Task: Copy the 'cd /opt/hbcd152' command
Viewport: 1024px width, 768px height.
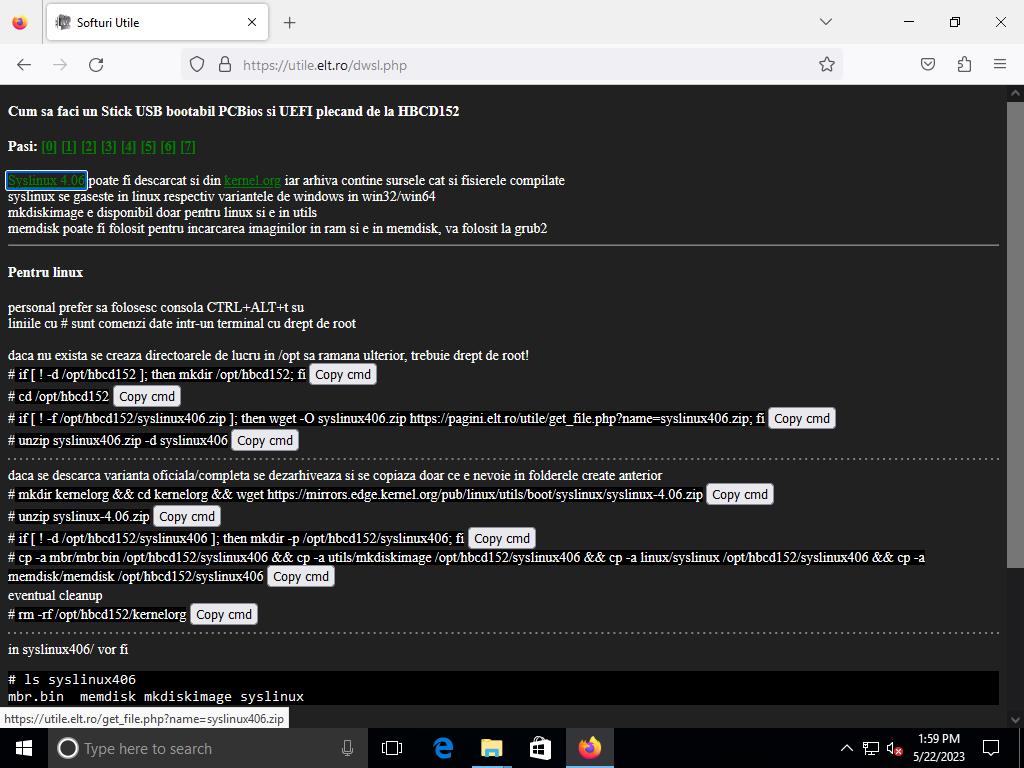Action: 147,396
